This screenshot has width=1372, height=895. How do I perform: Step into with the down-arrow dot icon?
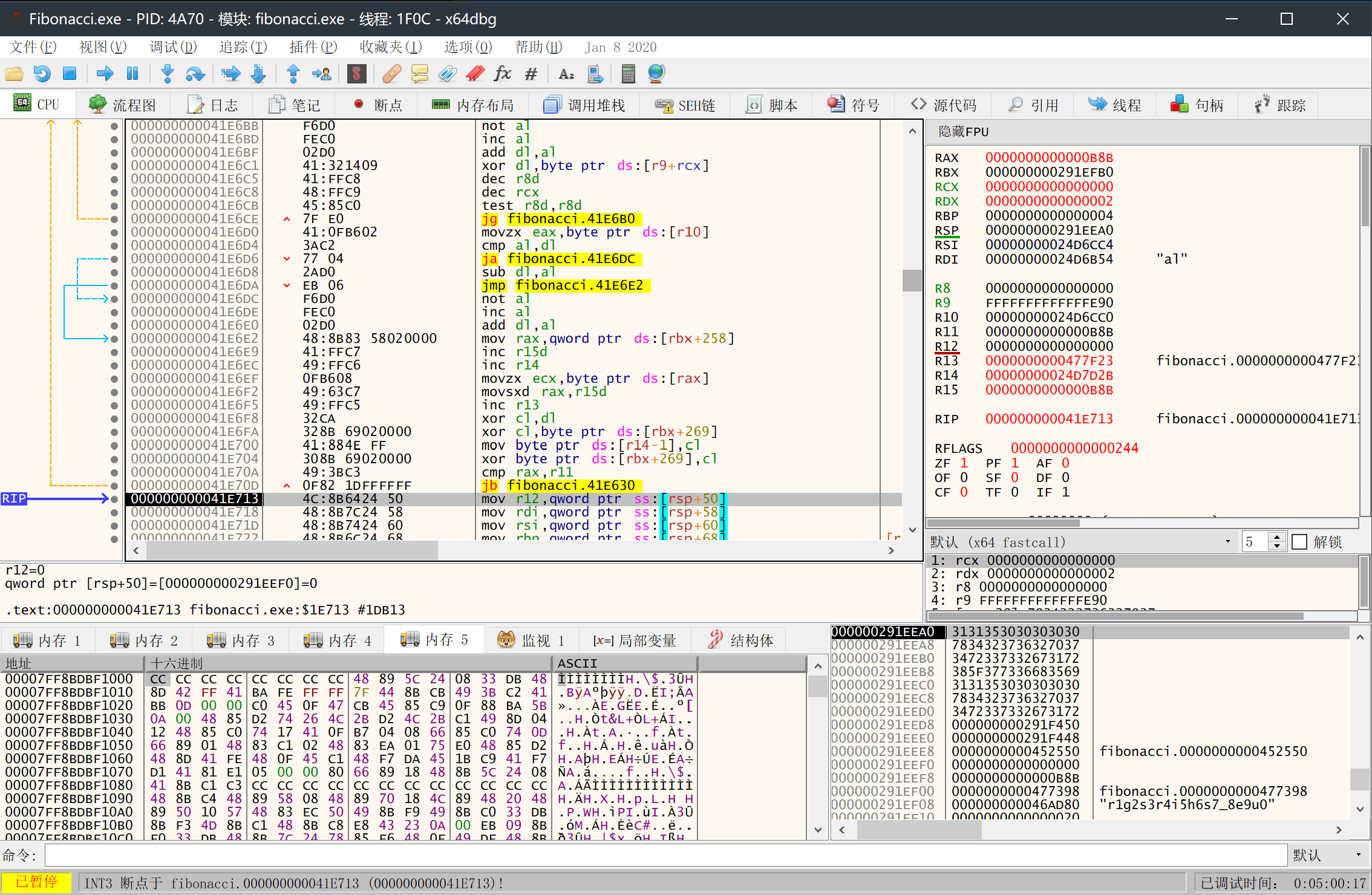click(168, 74)
